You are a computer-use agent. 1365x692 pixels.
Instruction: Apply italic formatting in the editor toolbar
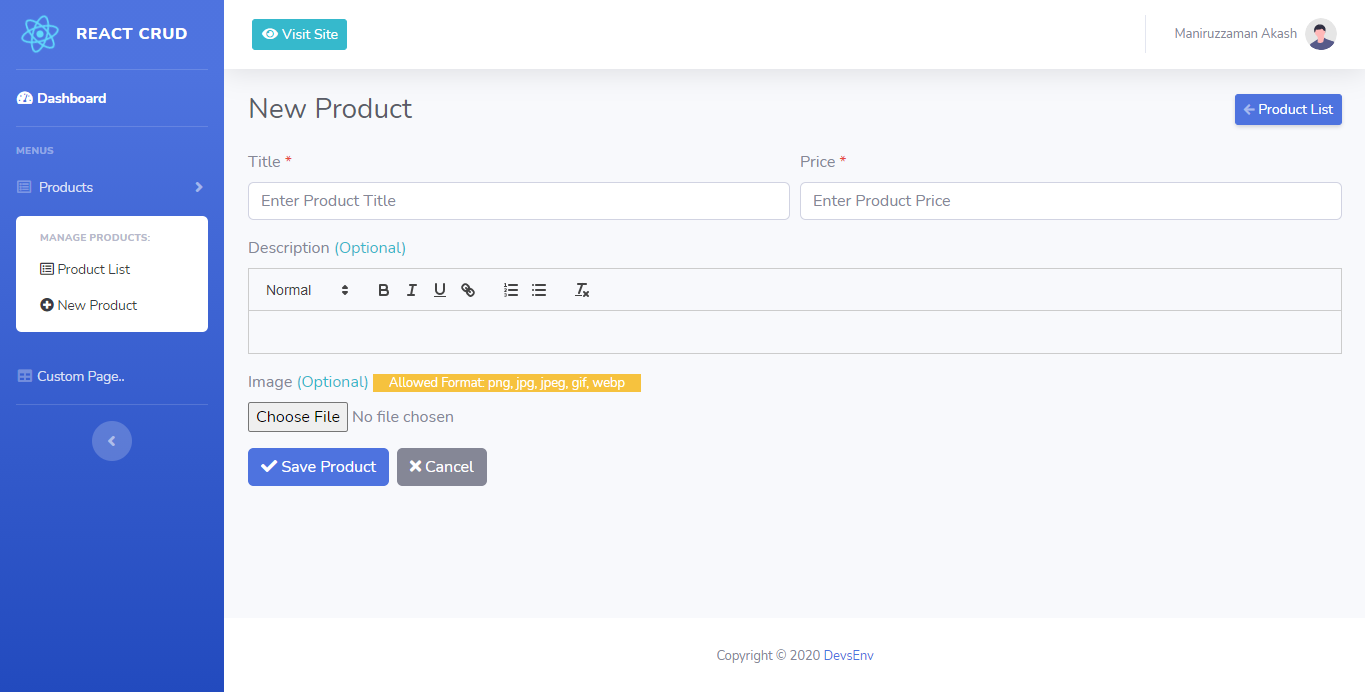(411, 290)
